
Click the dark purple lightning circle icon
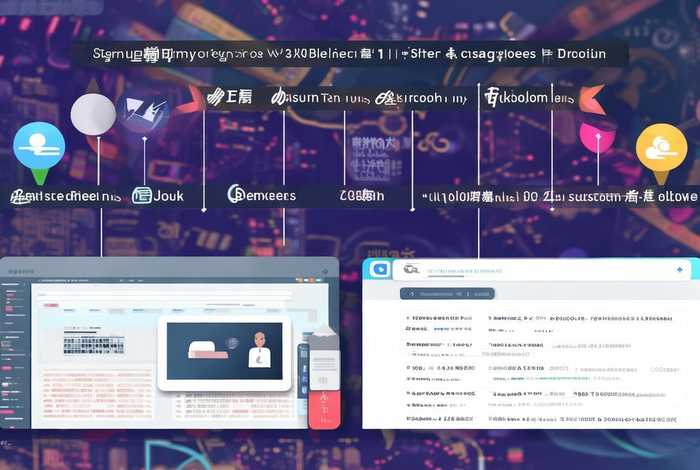point(143,113)
